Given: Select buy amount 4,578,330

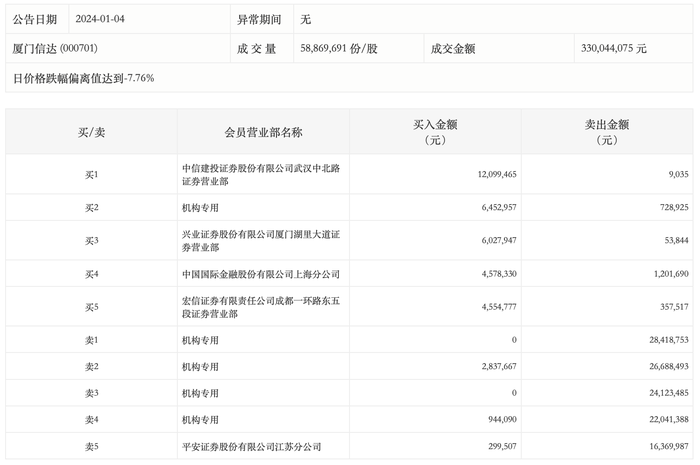Looking at the screenshot, I should coord(499,274).
